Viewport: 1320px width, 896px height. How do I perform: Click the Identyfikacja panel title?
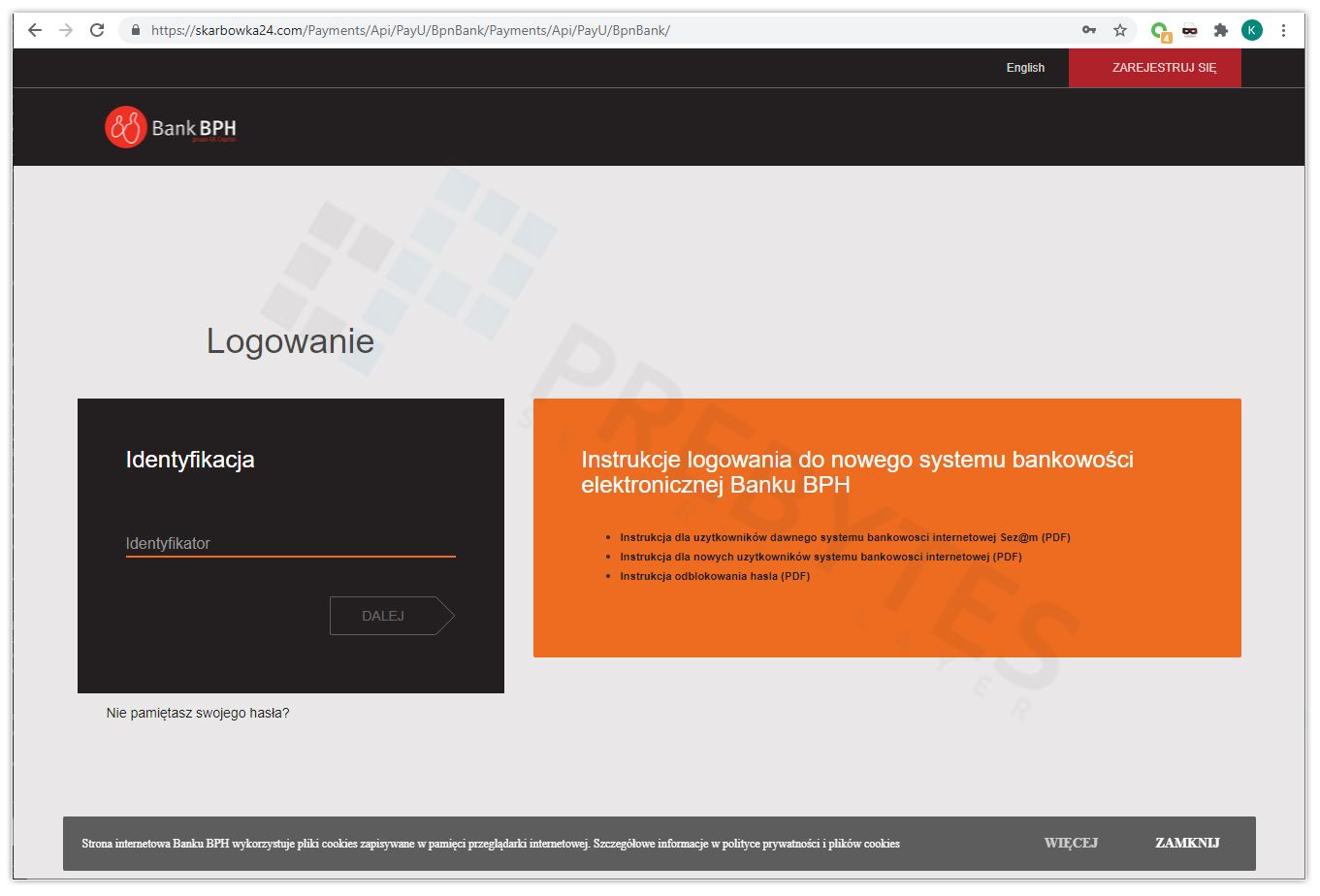(x=190, y=460)
